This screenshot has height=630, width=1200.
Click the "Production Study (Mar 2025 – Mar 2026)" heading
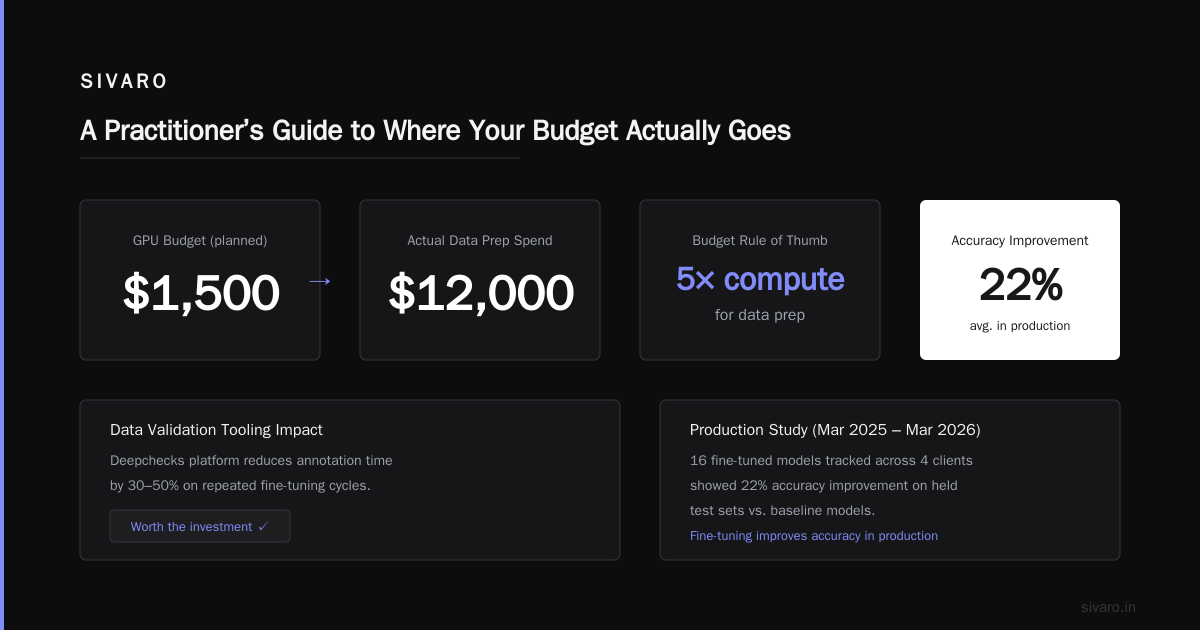click(x=835, y=430)
